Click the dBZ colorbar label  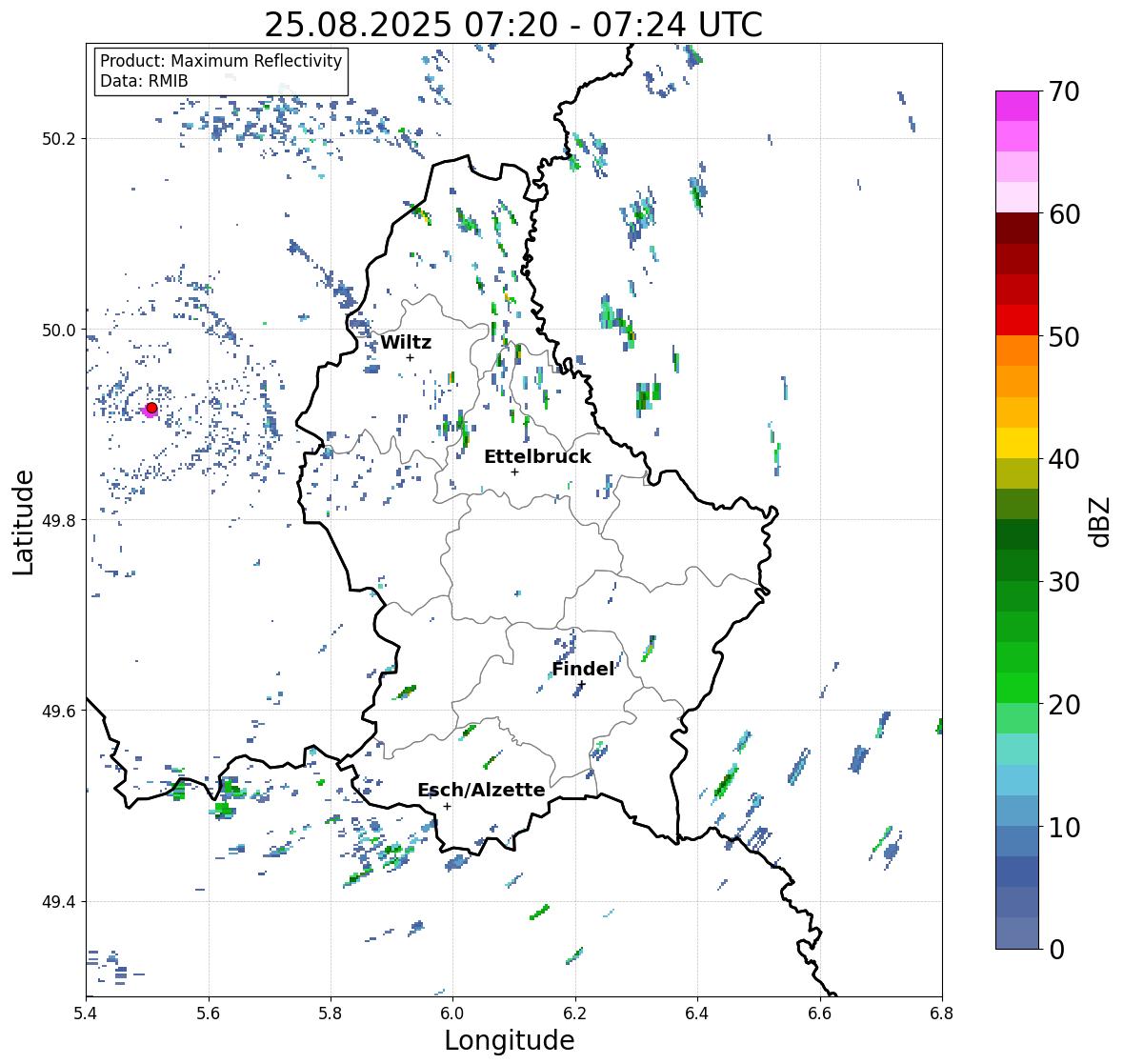pos(1101,522)
